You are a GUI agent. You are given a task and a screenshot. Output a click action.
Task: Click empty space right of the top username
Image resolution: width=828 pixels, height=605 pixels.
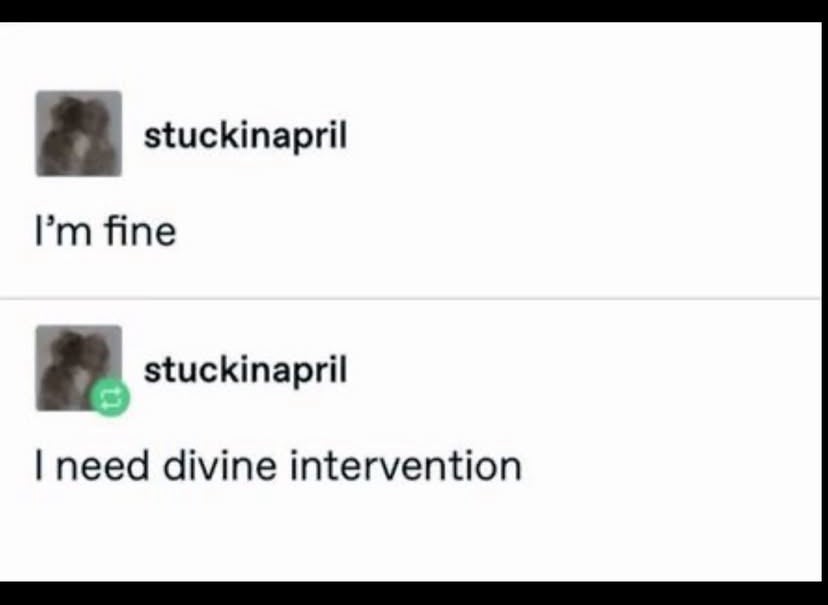click(560, 135)
